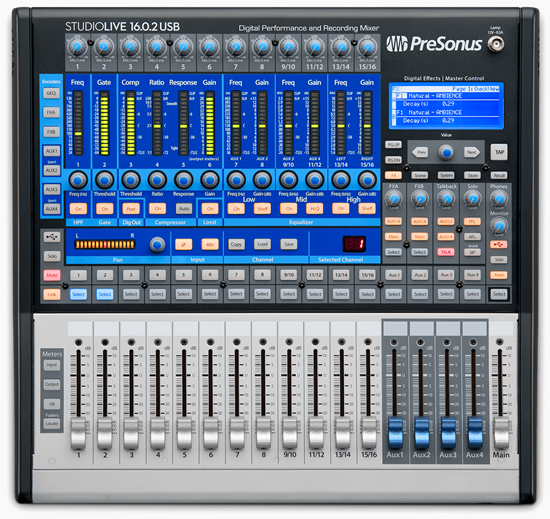Viewport: 550px width, 519px height.
Task: Click the Next arrow button
Action: pyautogui.click(x=472, y=152)
